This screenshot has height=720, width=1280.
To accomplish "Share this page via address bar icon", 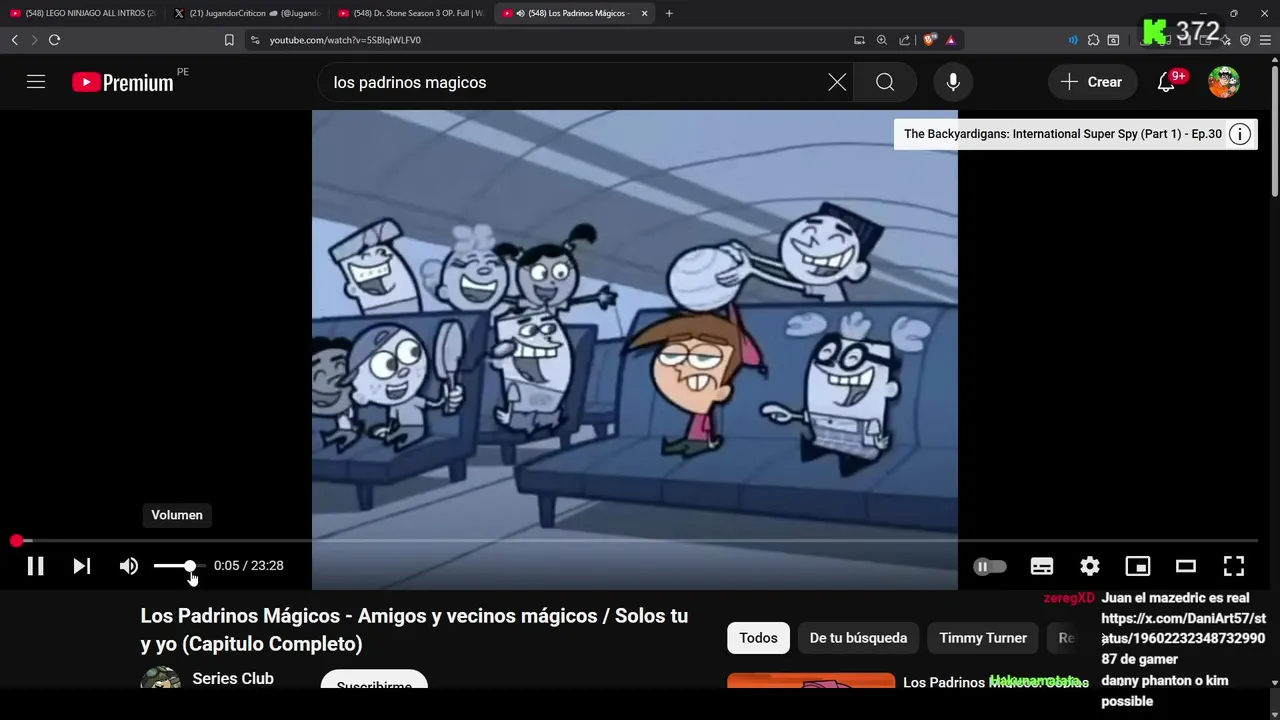I will pos(905,40).
